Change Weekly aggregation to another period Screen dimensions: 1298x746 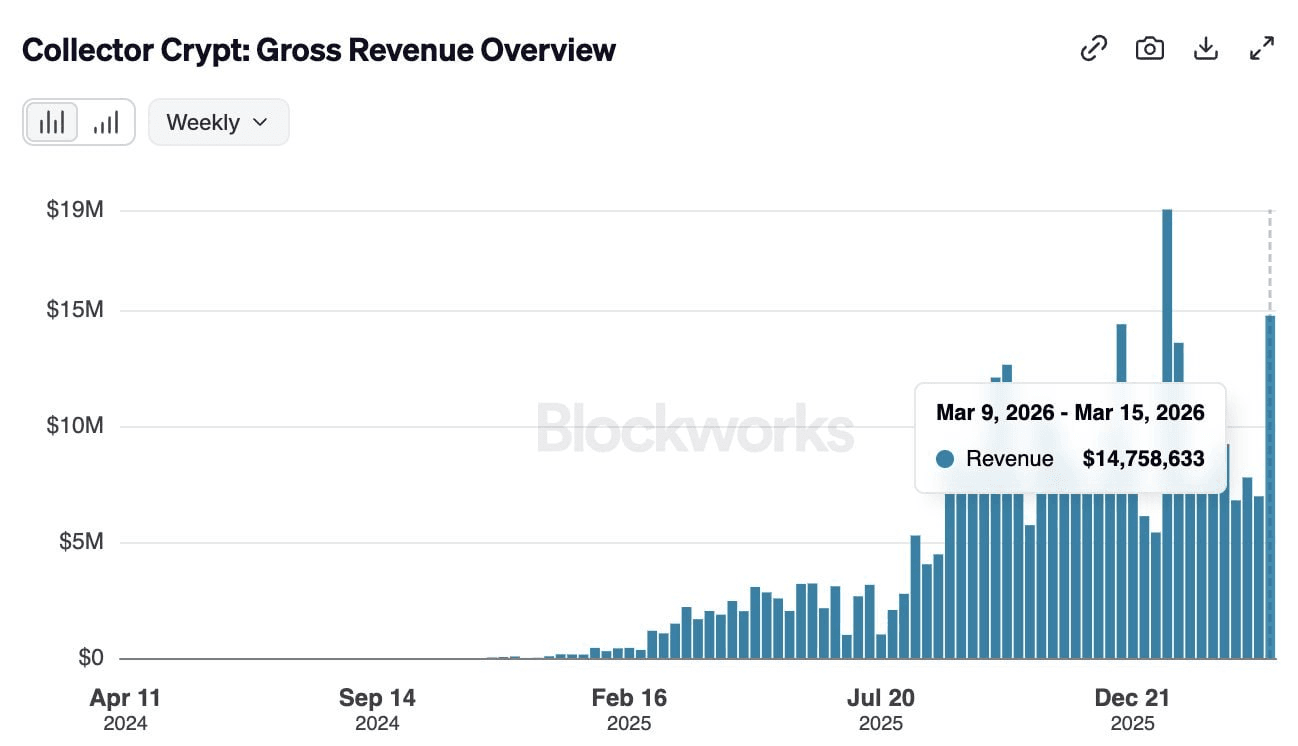point(218,121)
